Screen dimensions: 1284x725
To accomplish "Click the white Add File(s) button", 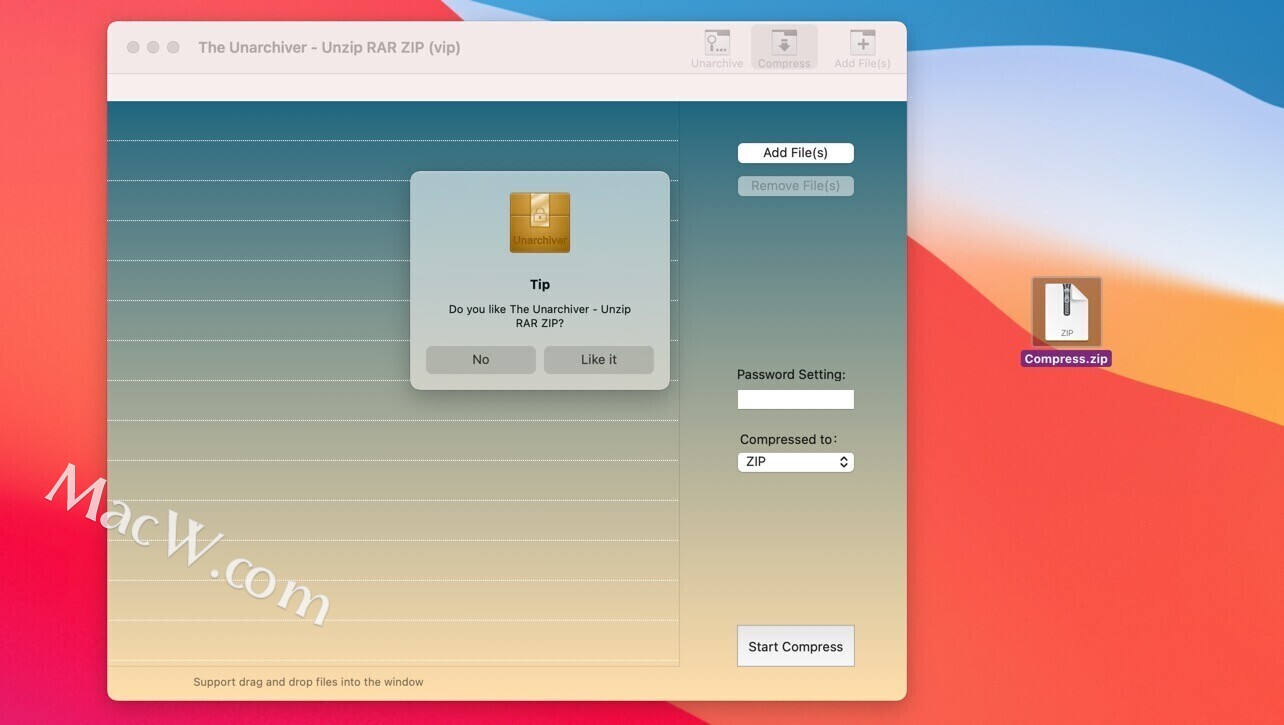I will click(x=796, y=153).
